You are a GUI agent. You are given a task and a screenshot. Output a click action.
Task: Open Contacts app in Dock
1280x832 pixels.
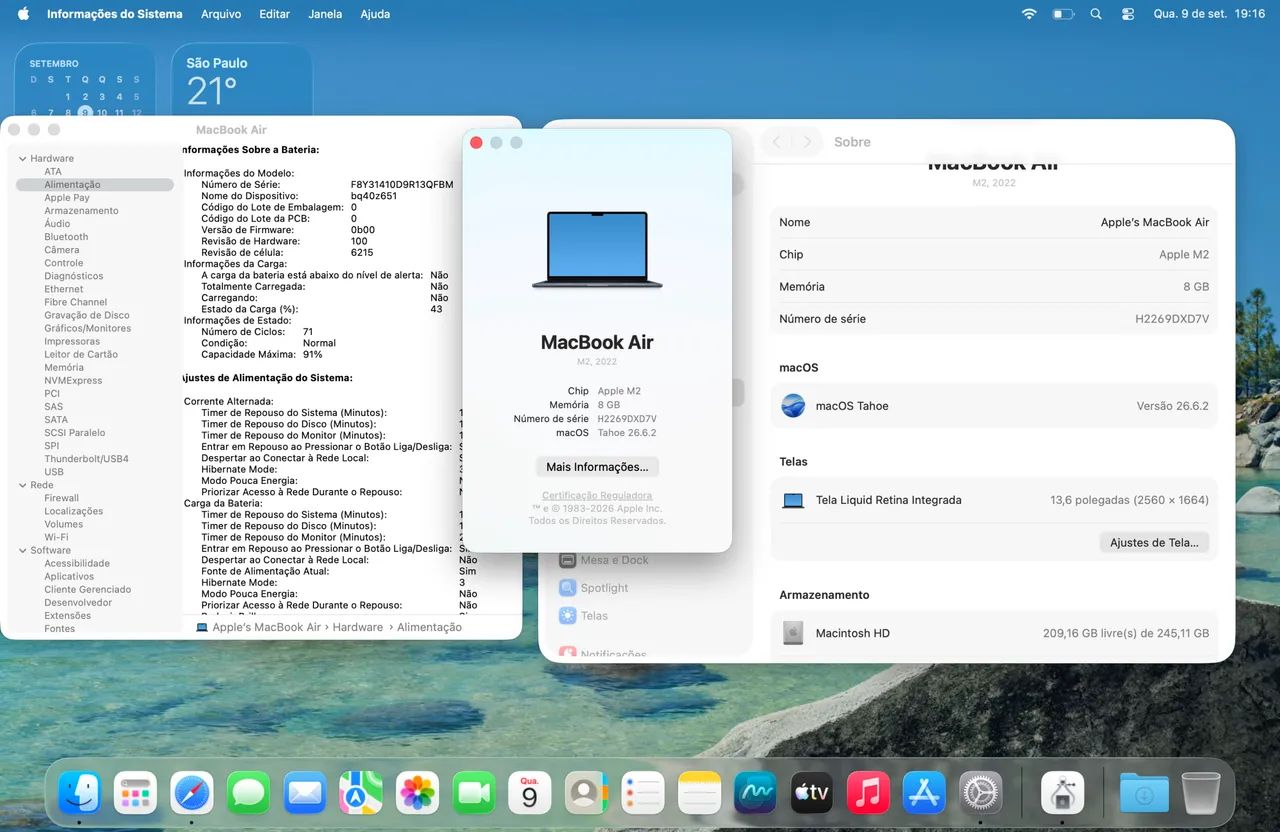(586, 793)
